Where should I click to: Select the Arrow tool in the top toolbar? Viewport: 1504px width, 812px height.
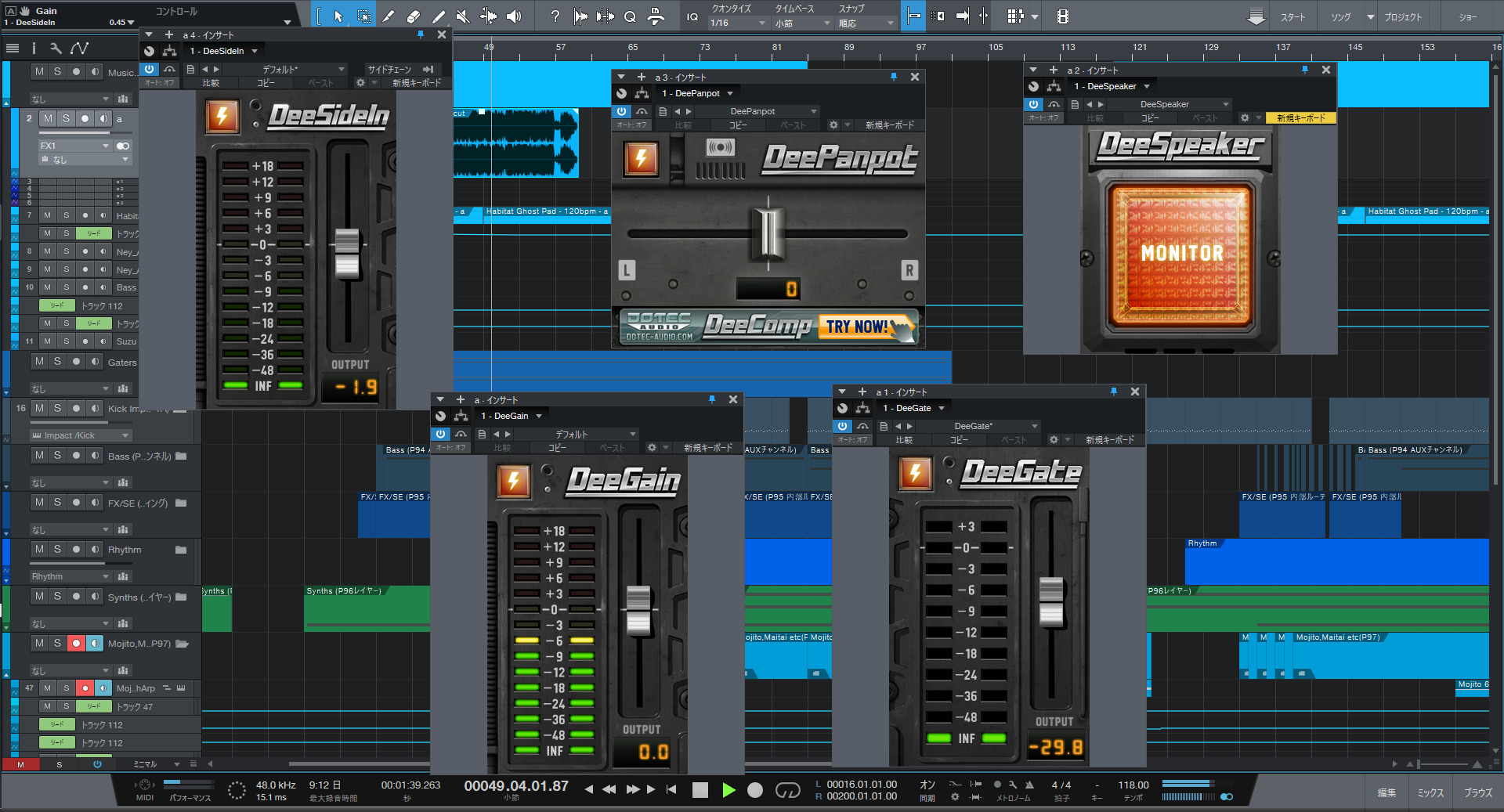point(338,16)
